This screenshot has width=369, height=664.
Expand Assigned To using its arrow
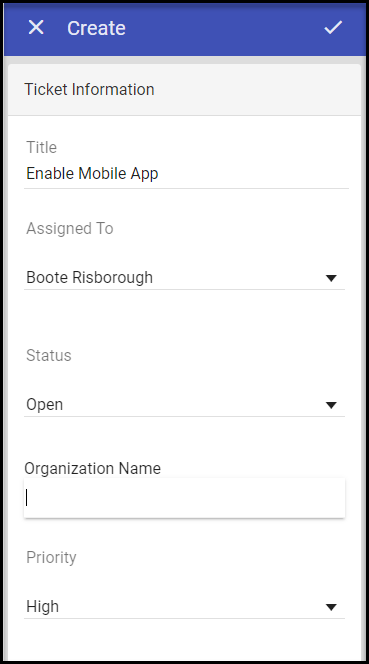click(x=331, y=278)
